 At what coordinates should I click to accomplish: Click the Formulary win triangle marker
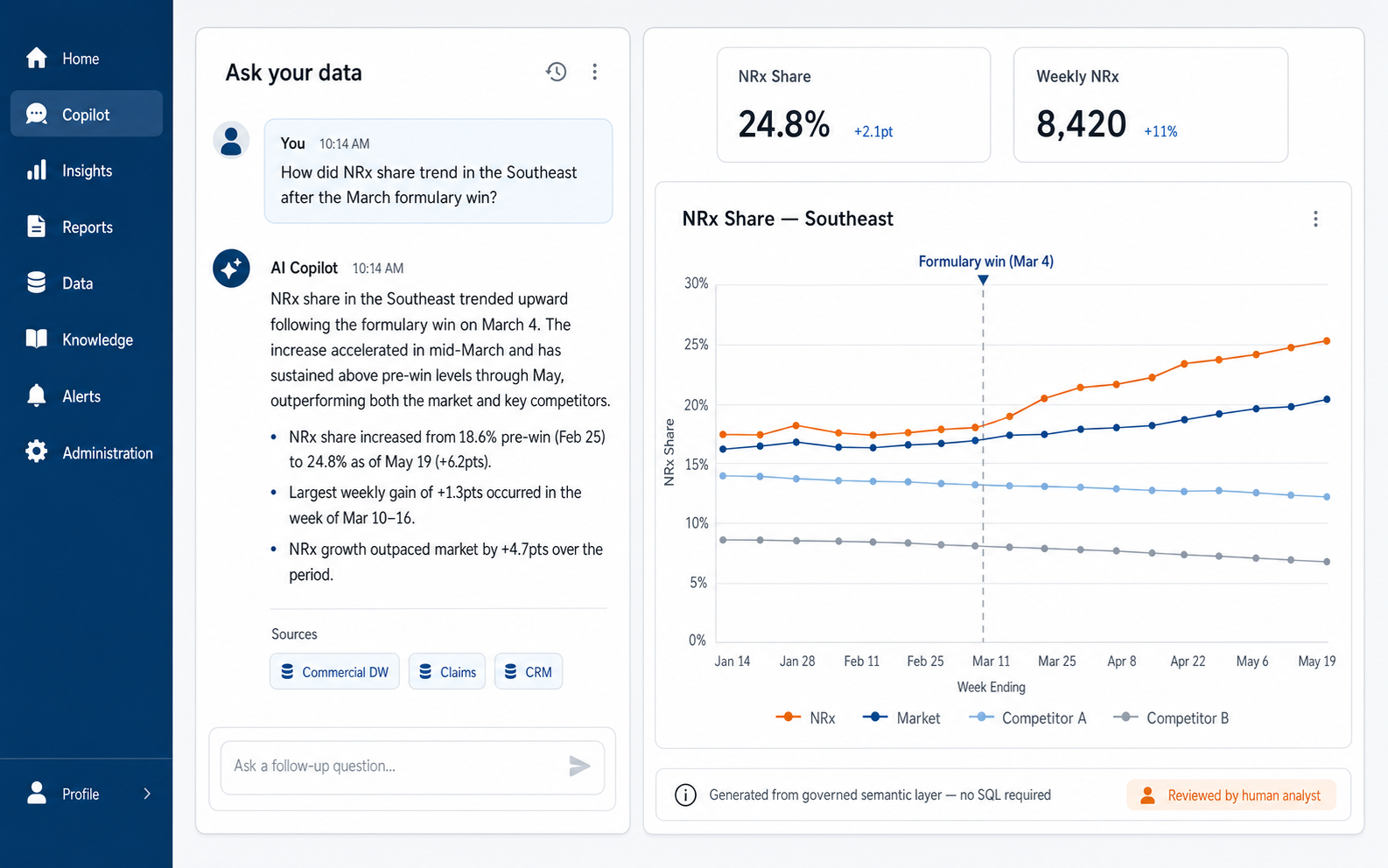tap(984, 280)
